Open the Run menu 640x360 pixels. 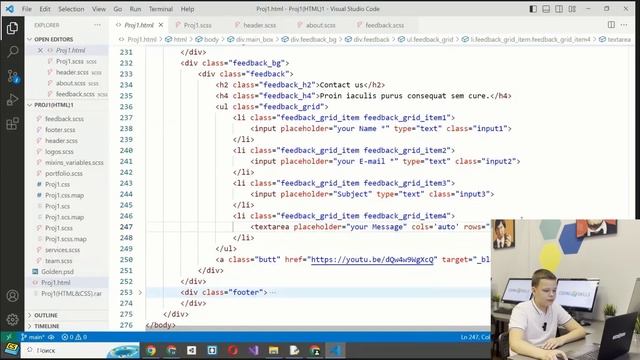click(135, 9)
